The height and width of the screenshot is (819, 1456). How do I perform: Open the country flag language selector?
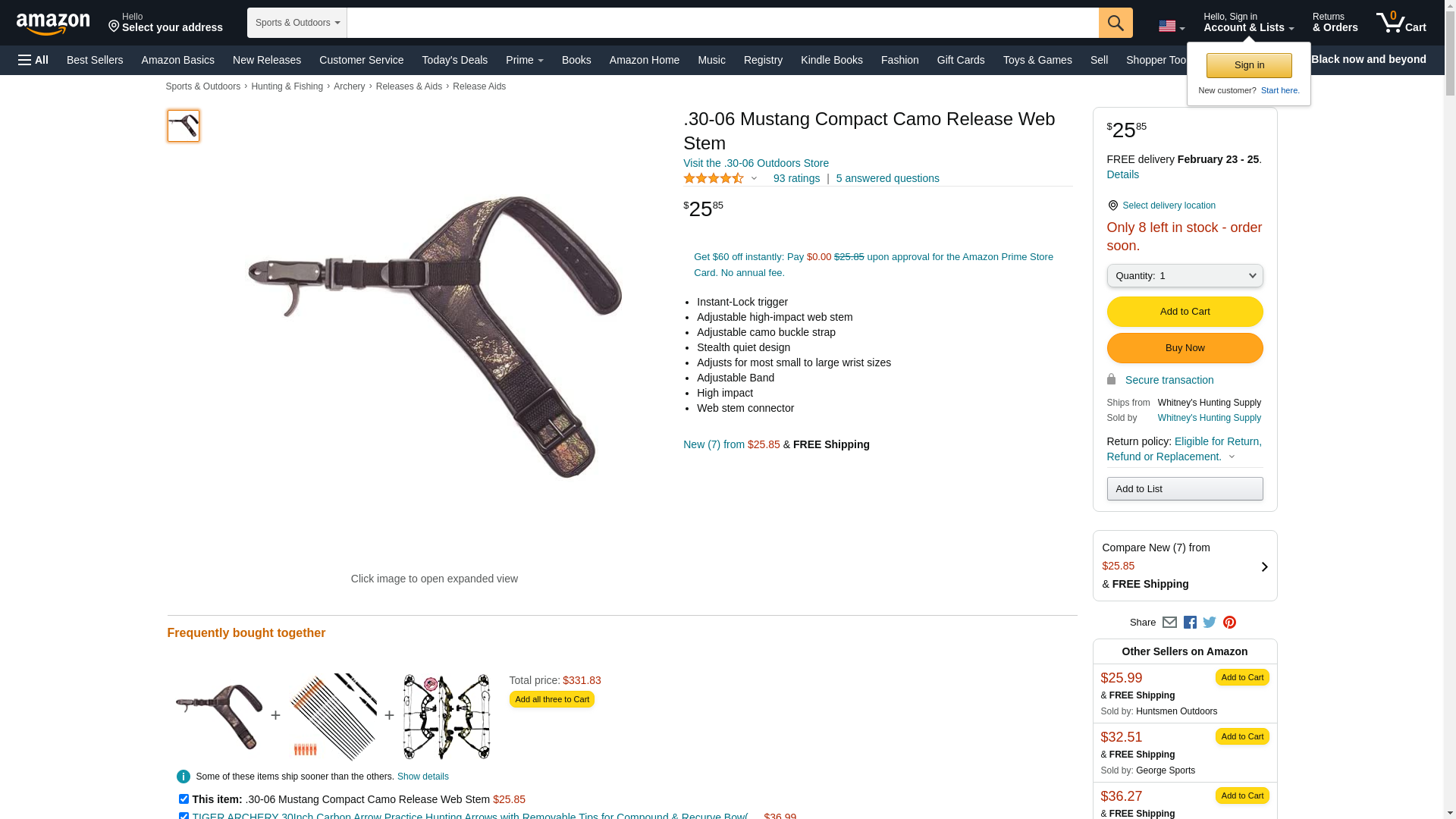pyautogui.click(x=1172, y=27)
